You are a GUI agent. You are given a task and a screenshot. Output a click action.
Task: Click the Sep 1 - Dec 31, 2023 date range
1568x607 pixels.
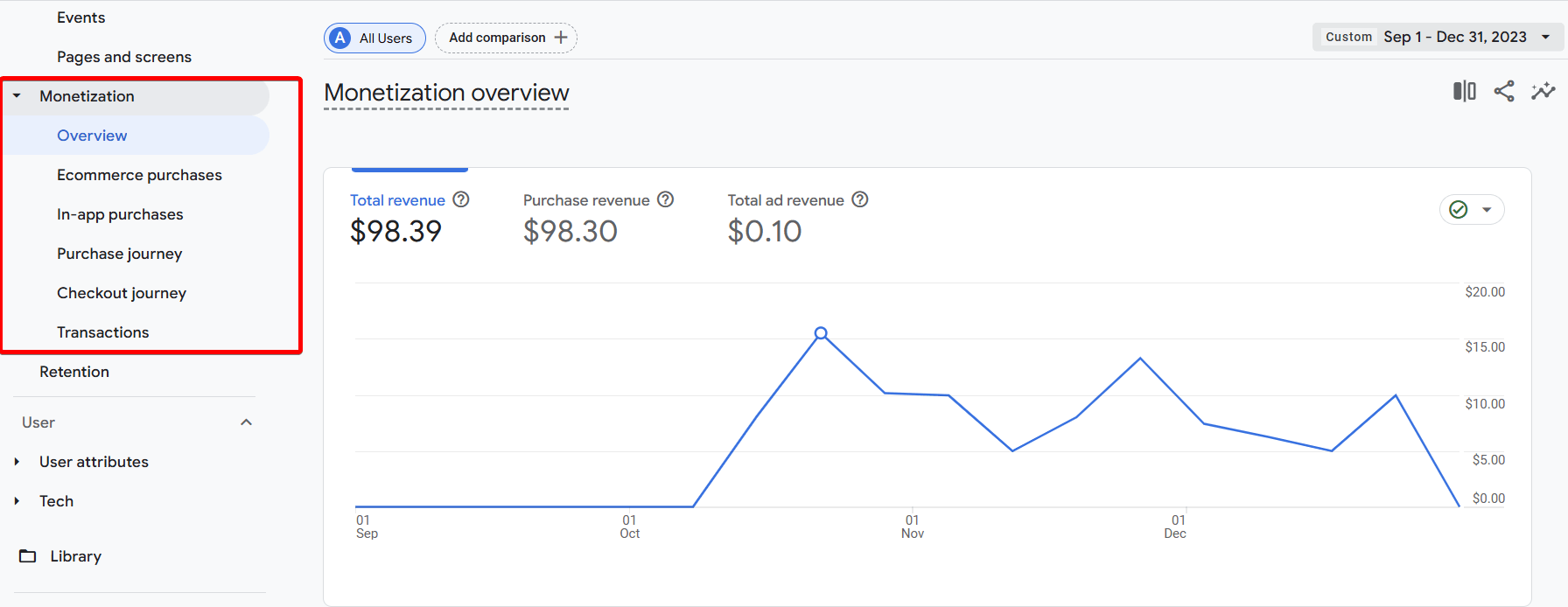1454,37
